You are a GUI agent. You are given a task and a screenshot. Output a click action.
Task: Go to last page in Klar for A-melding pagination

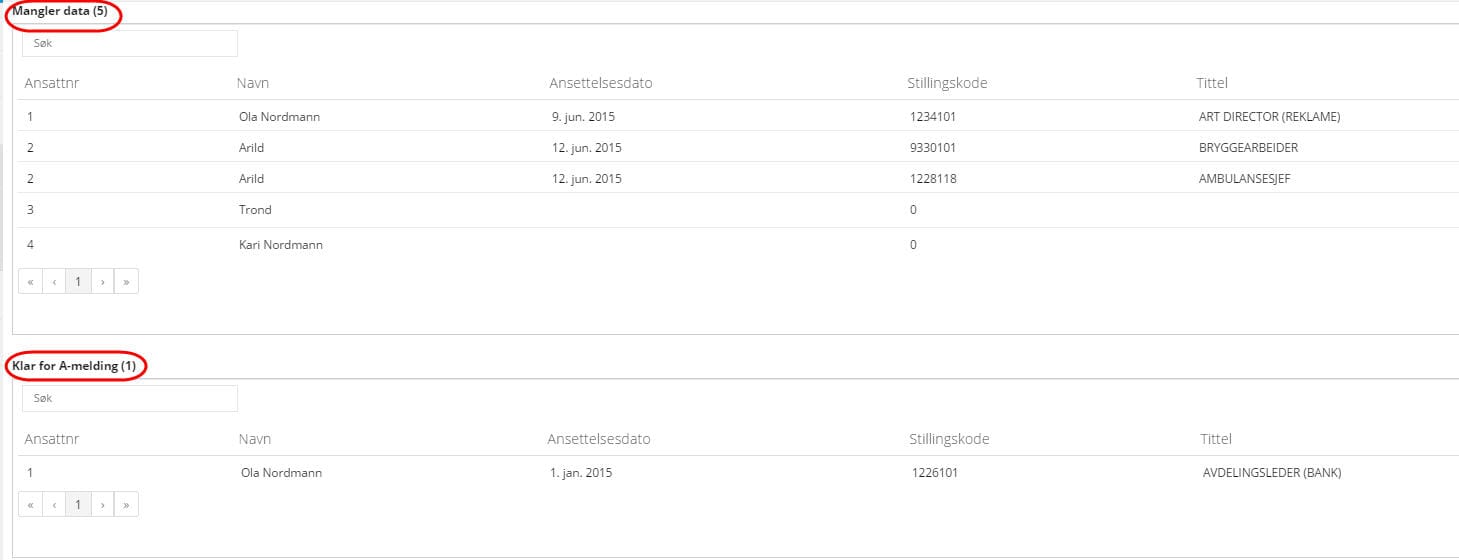pos(126,505)
